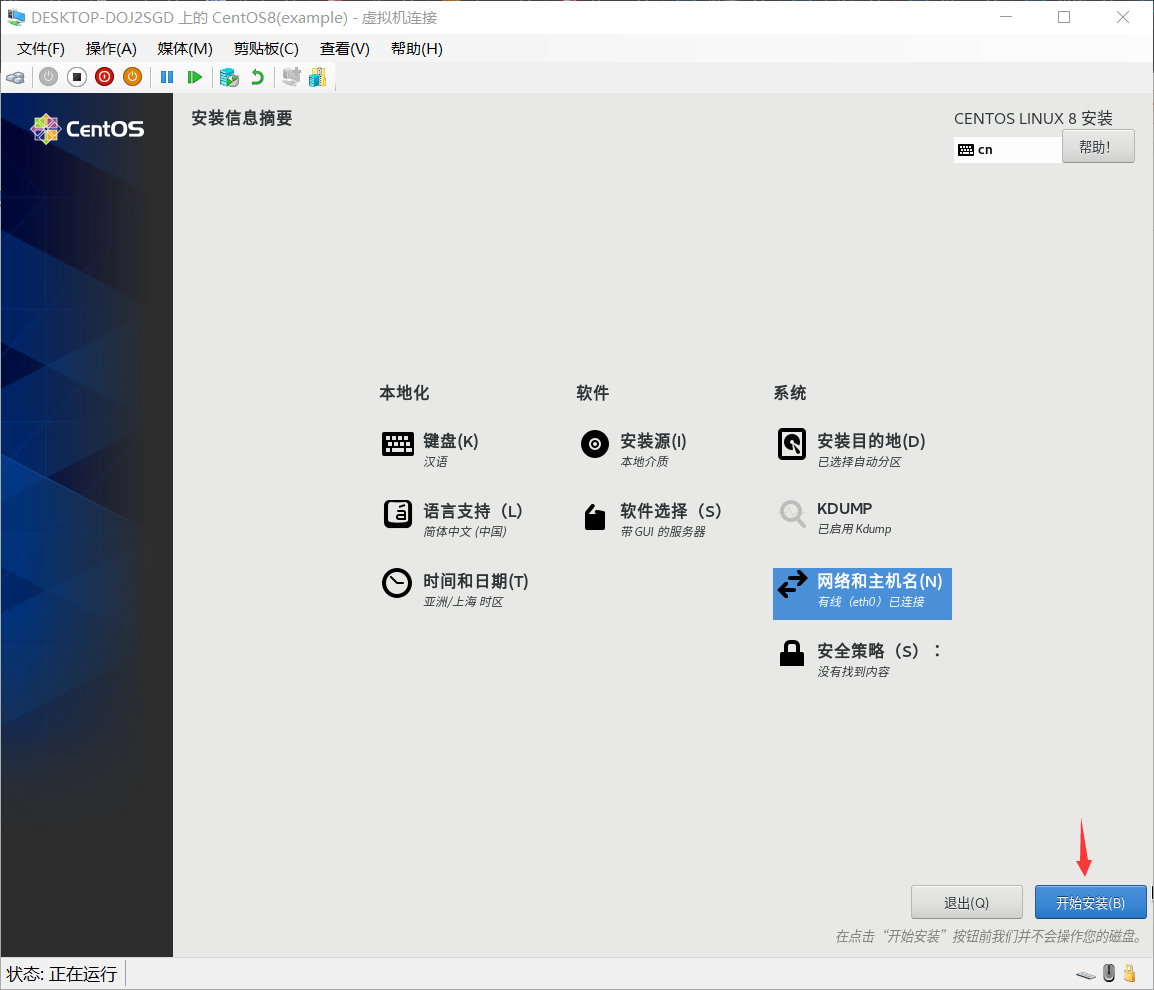Open the 查看(V) menu

click(344, 49)
